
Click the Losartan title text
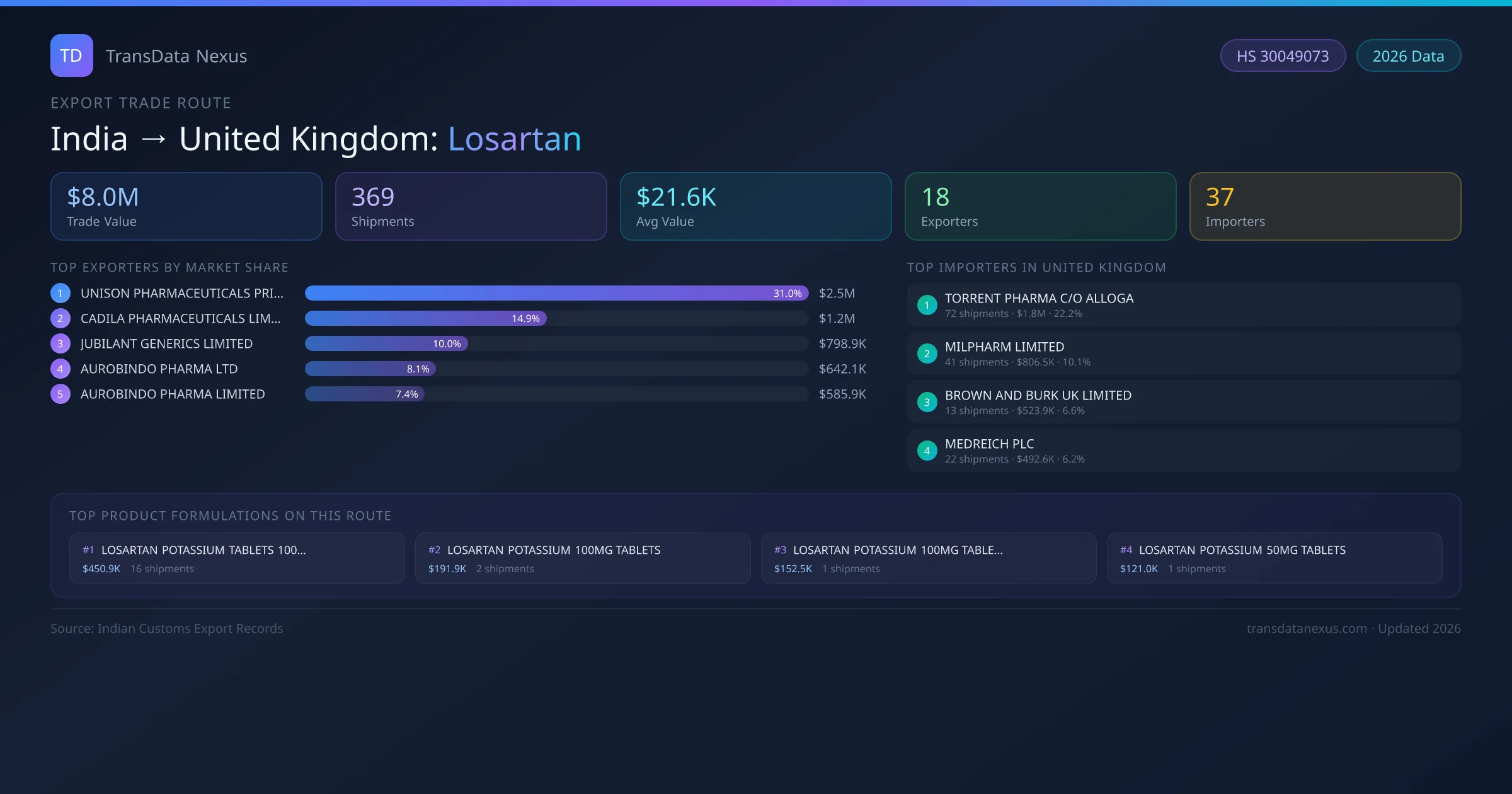(514, 139)
